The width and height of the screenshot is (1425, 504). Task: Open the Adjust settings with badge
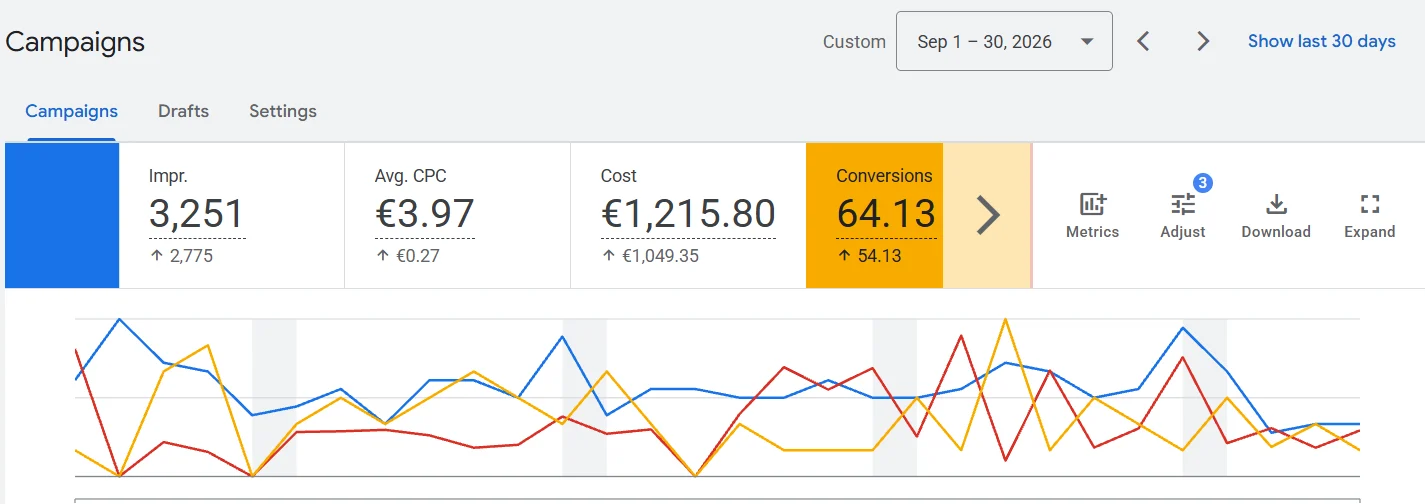click(1183, 216)
